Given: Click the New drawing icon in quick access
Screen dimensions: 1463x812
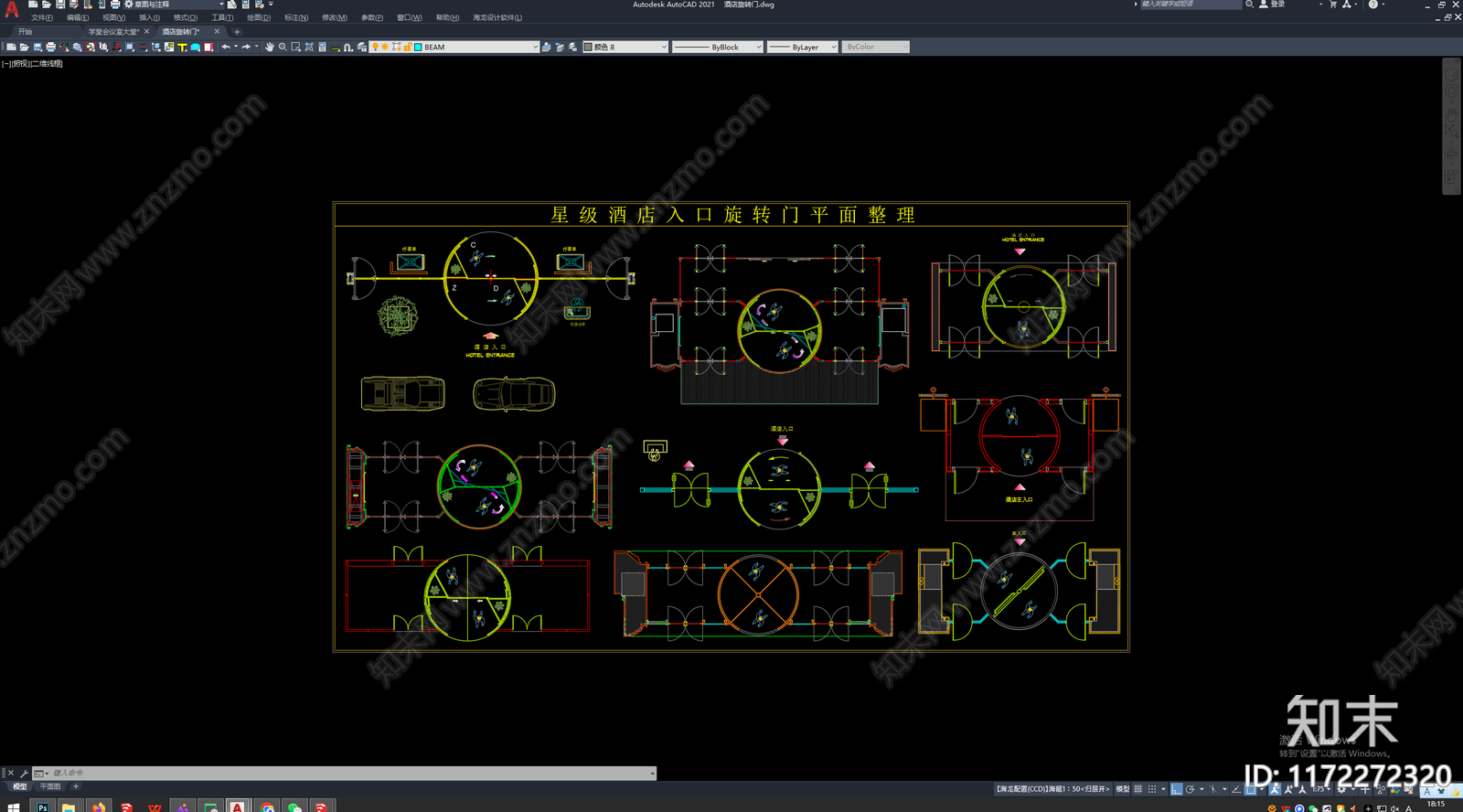Looking at the screenshot, I should tap(33, 5).
